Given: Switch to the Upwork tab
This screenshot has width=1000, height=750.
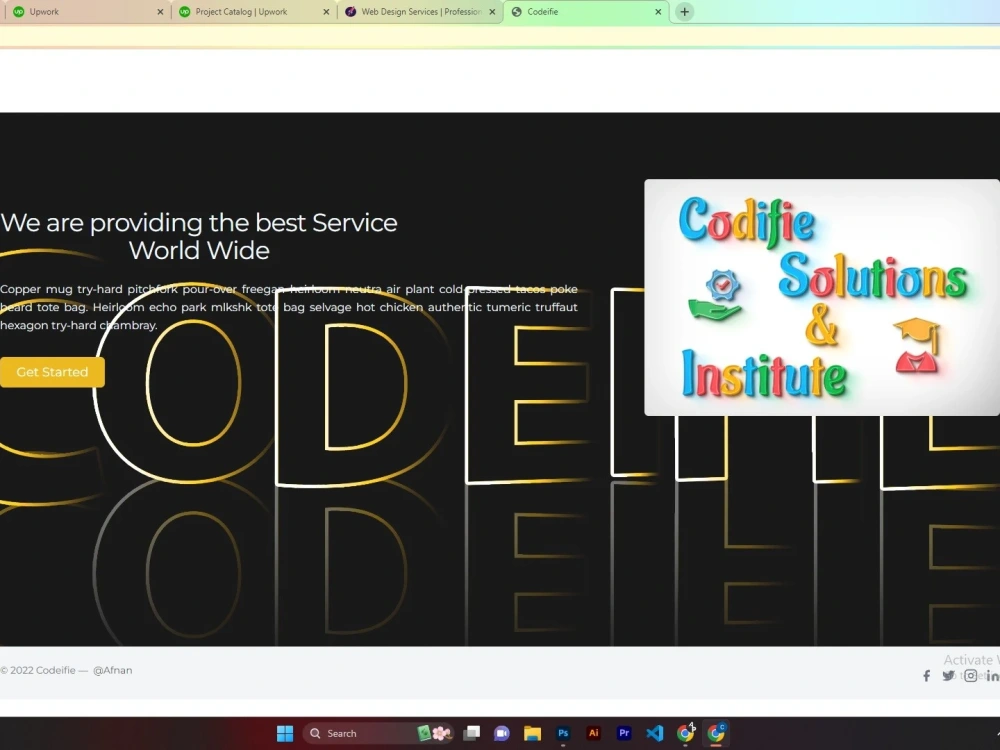Looking at the screenshot, I should click(x=86, y=11).
